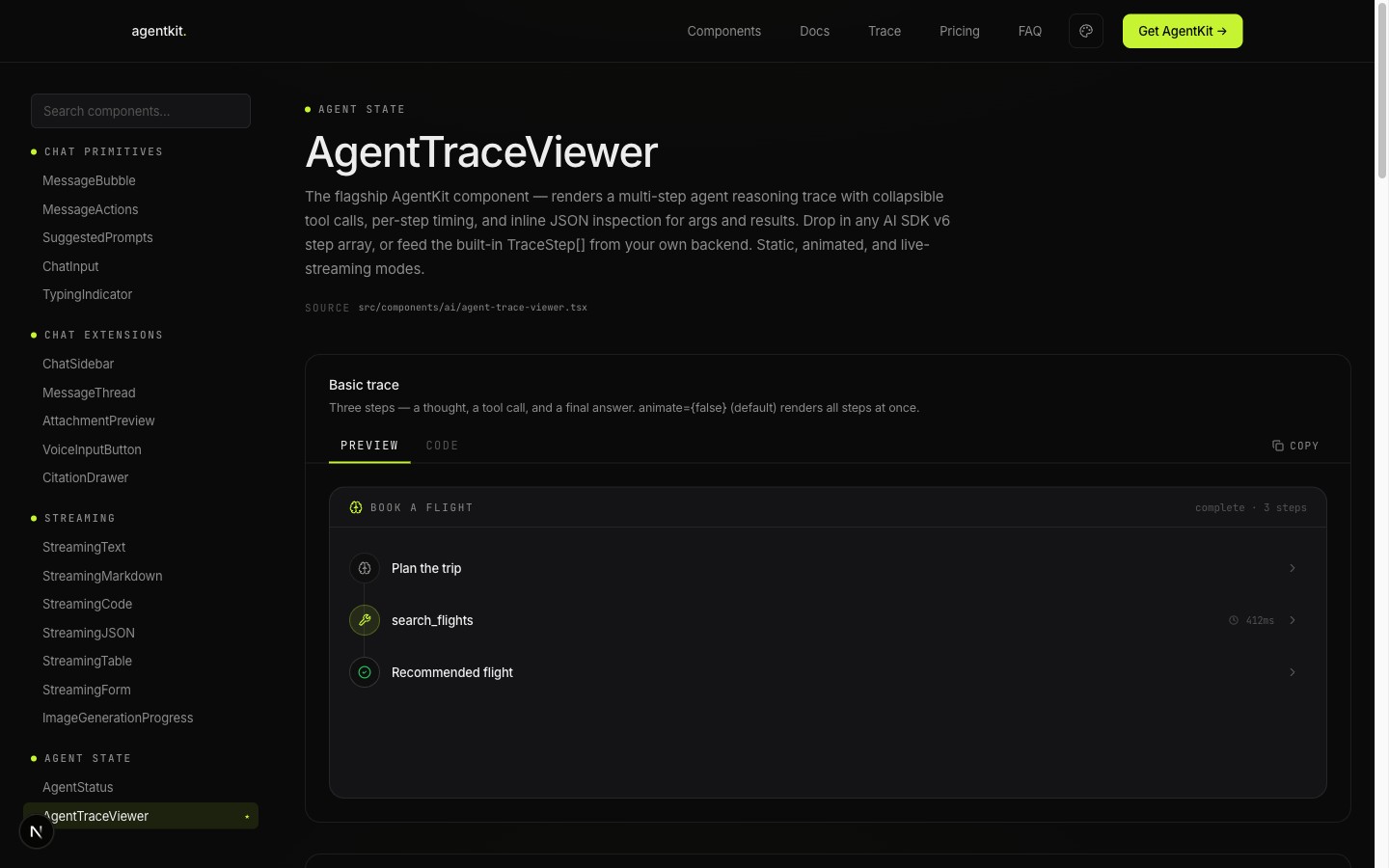Screen dimensions: 1389x868
Task: Open the StreamingMarkdown component page
Action: coord(102,576)
